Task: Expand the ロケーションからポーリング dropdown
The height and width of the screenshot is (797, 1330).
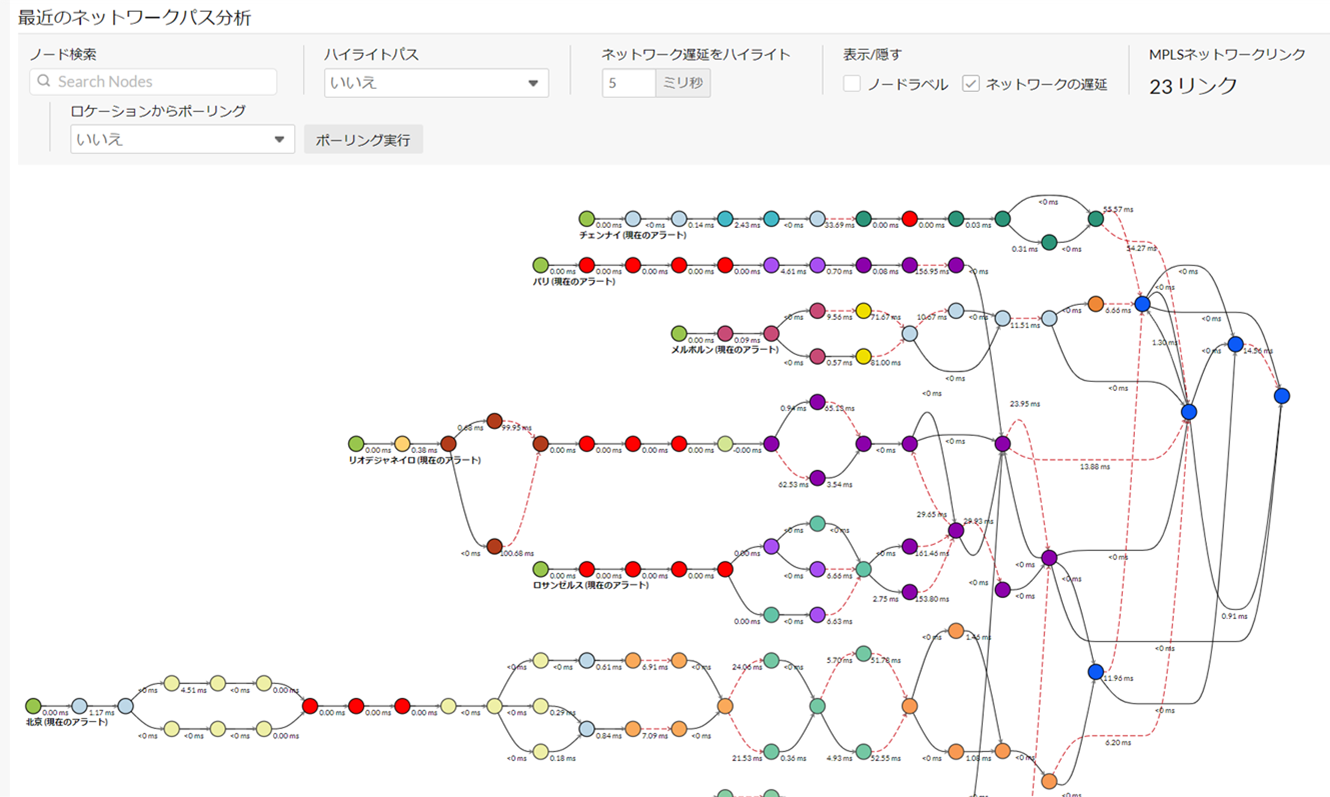Action: point(182,139)
